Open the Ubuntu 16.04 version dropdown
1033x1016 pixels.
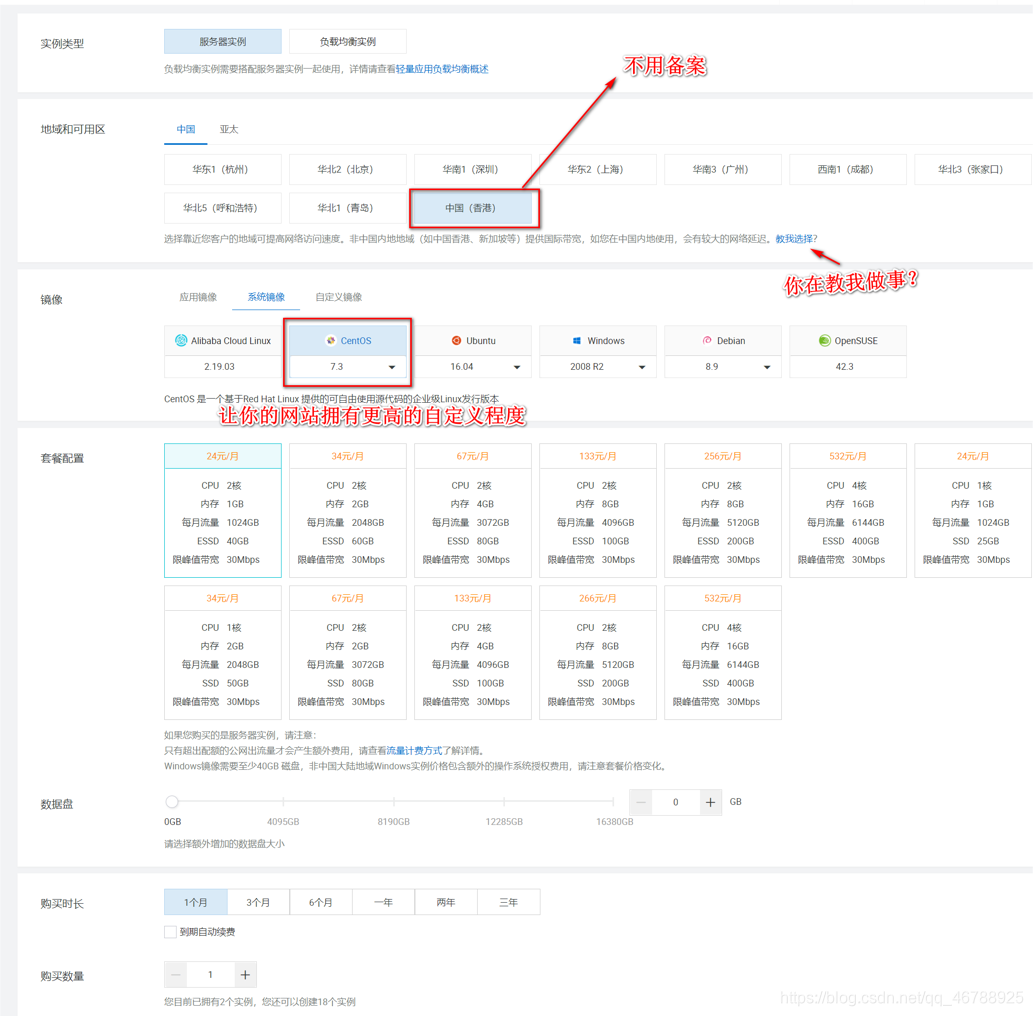coord(473,366)
